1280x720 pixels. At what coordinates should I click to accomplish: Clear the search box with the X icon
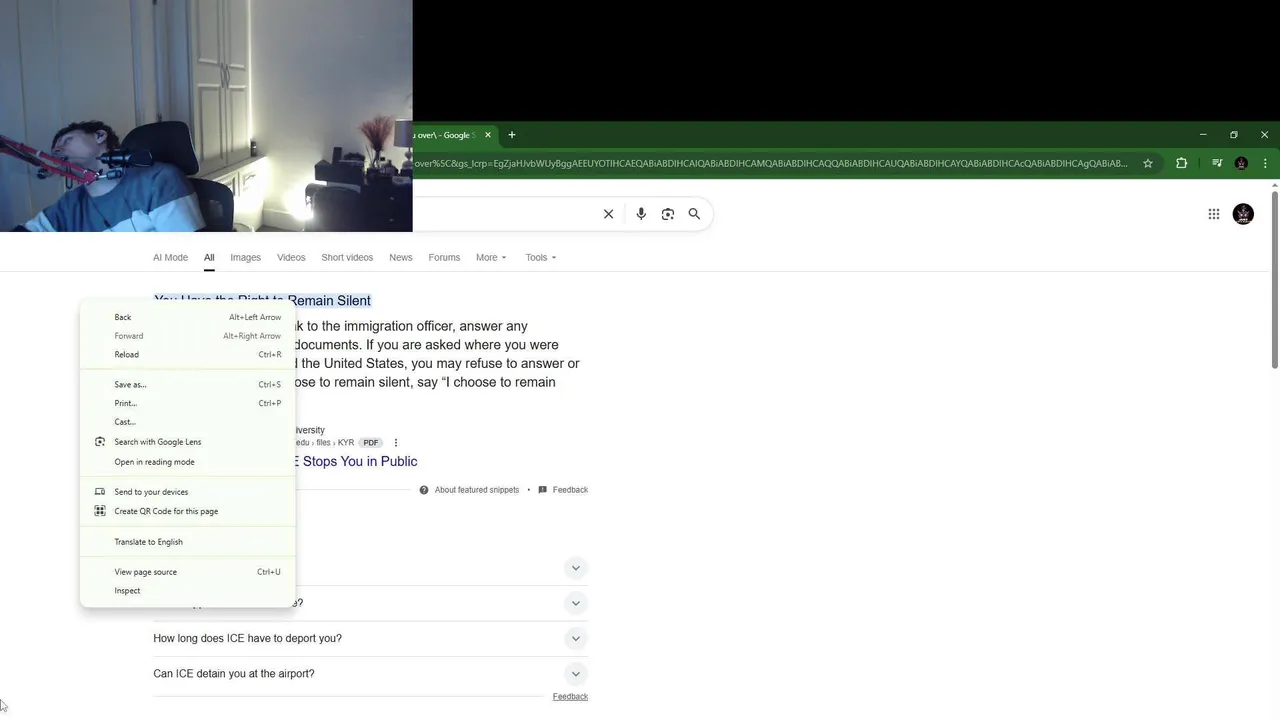pos(608,214)
